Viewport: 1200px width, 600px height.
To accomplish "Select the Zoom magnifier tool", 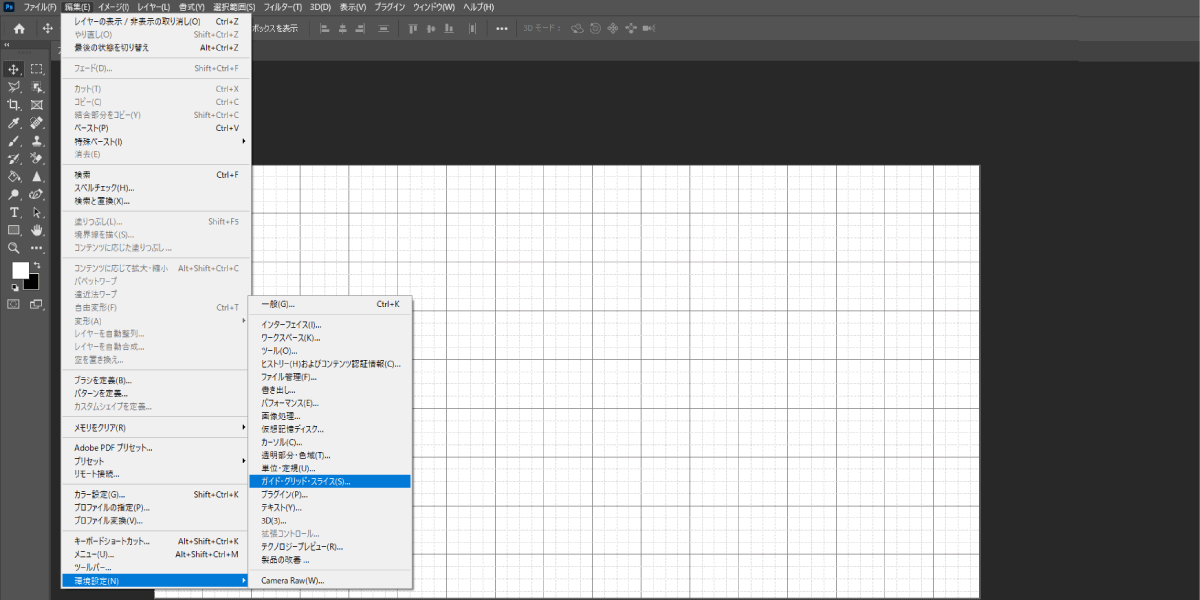I will 14,248.
